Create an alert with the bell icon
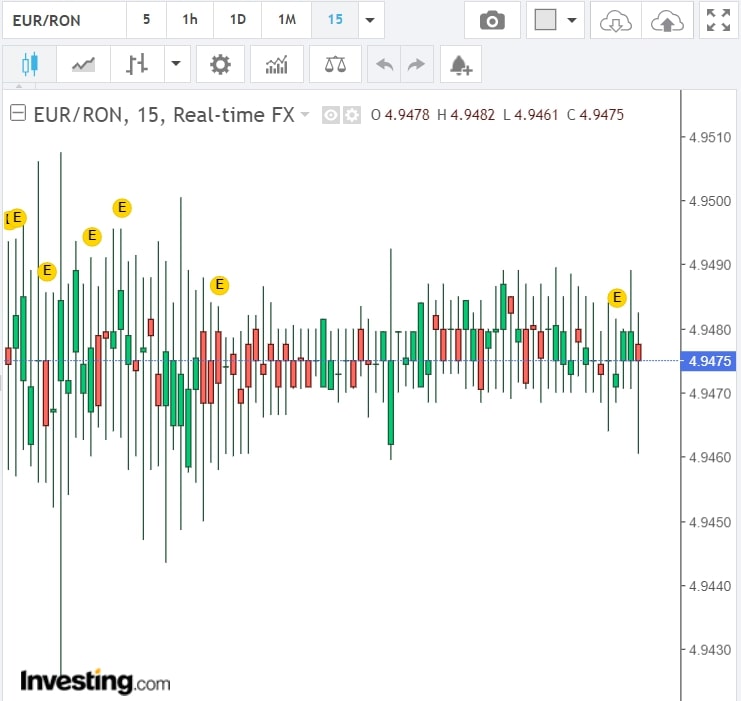This screenshot has width=741, height=701. pos(460,66)
